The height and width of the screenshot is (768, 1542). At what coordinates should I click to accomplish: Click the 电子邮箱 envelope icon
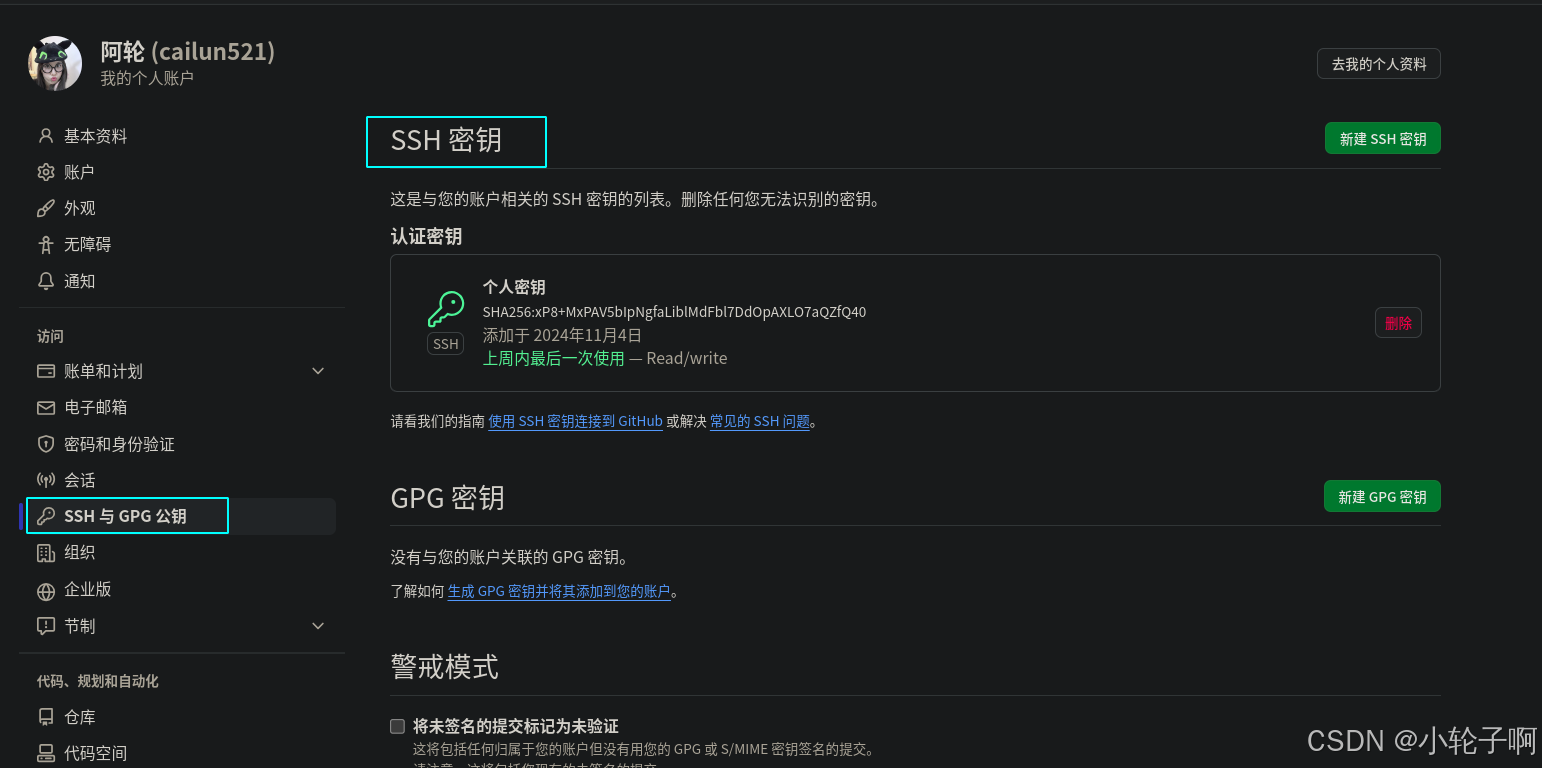pyautogui.click(x=45, y=407)
